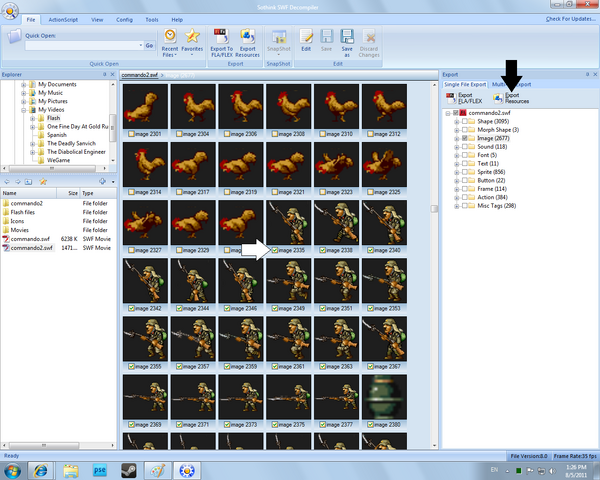The image size is (600, 480).
Task: Click Export FLA/FLEX in the Export panel
Action: [x=464, y=98]
